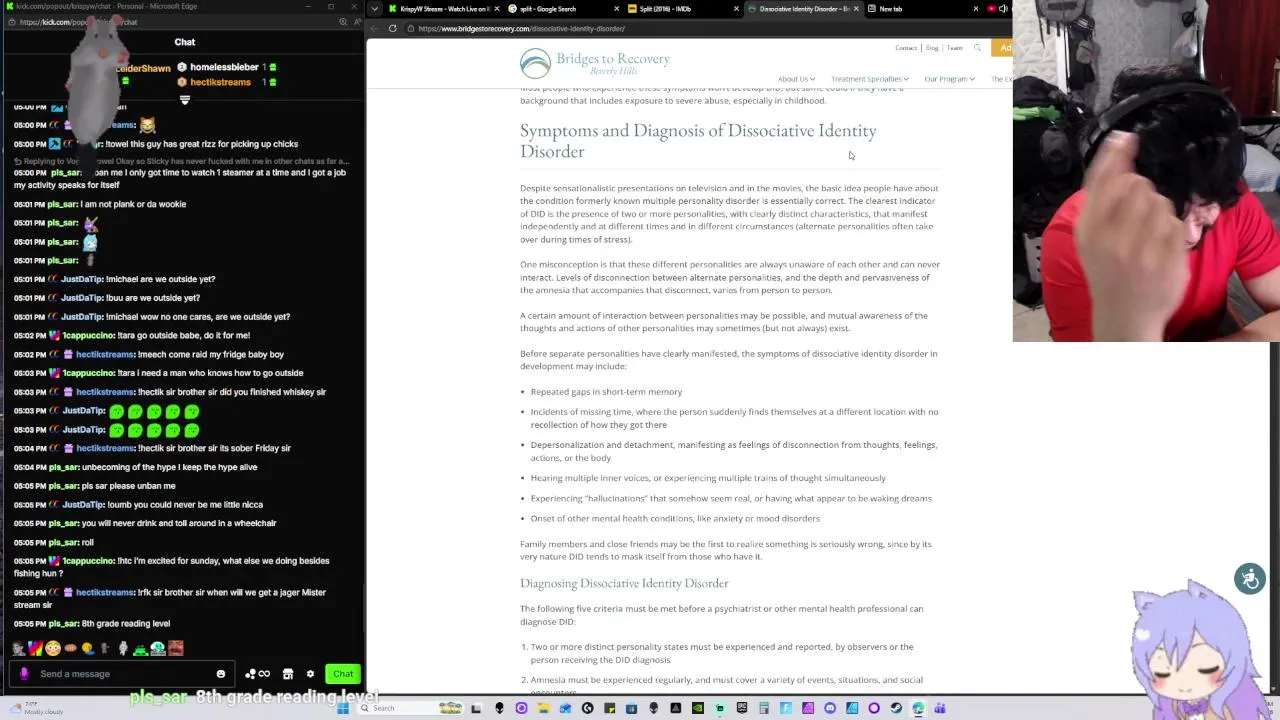The width and height of the screenshot is (1280, 720).
Task: Open the channel points infinity icon
Action: point(257,674)
